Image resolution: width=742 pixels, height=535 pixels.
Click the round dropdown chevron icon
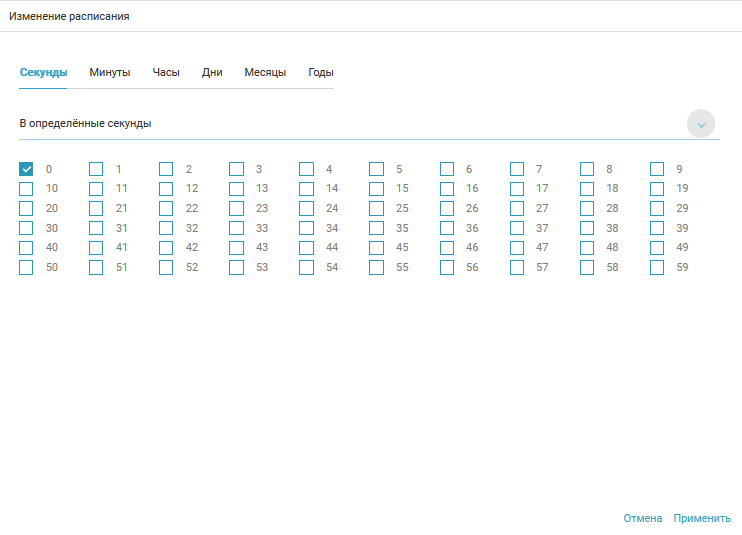[701, 123]
